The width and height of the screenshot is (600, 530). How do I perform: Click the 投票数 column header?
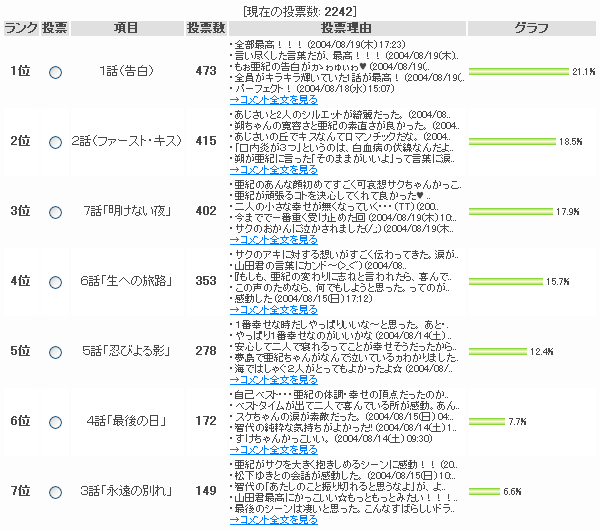pos(206,28)
